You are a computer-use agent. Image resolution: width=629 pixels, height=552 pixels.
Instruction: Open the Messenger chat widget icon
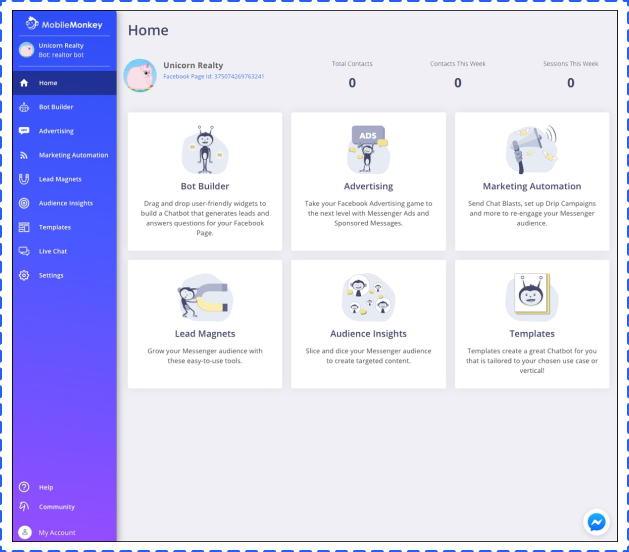pyautogui.click(x=596, y=522)
